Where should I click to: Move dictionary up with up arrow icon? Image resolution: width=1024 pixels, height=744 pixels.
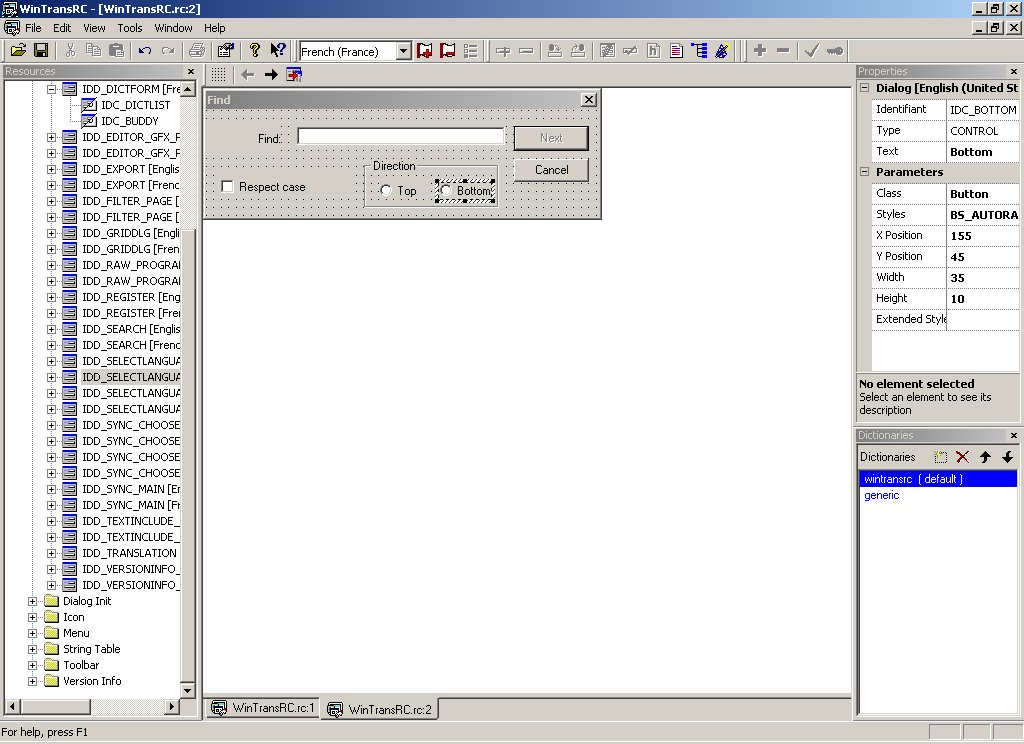click(985, 457)
